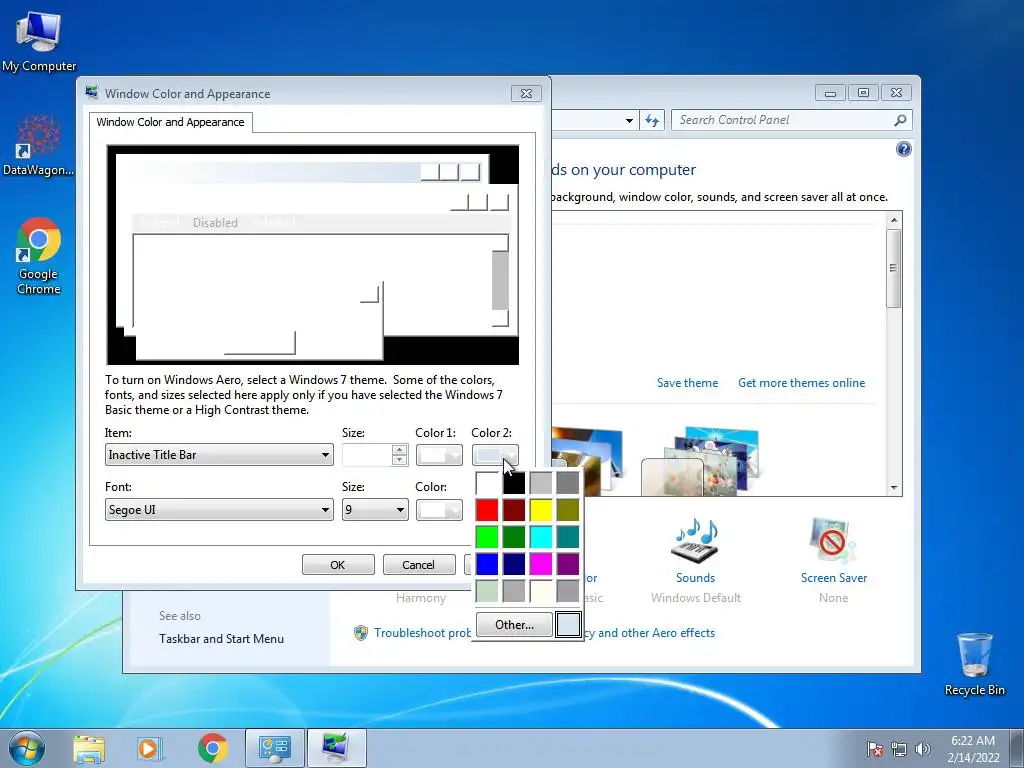The height and width of the screenshot is (768, 1024).
Task: Expand the Item dropdown showing Inactive Title Bar
Action: 219,455
